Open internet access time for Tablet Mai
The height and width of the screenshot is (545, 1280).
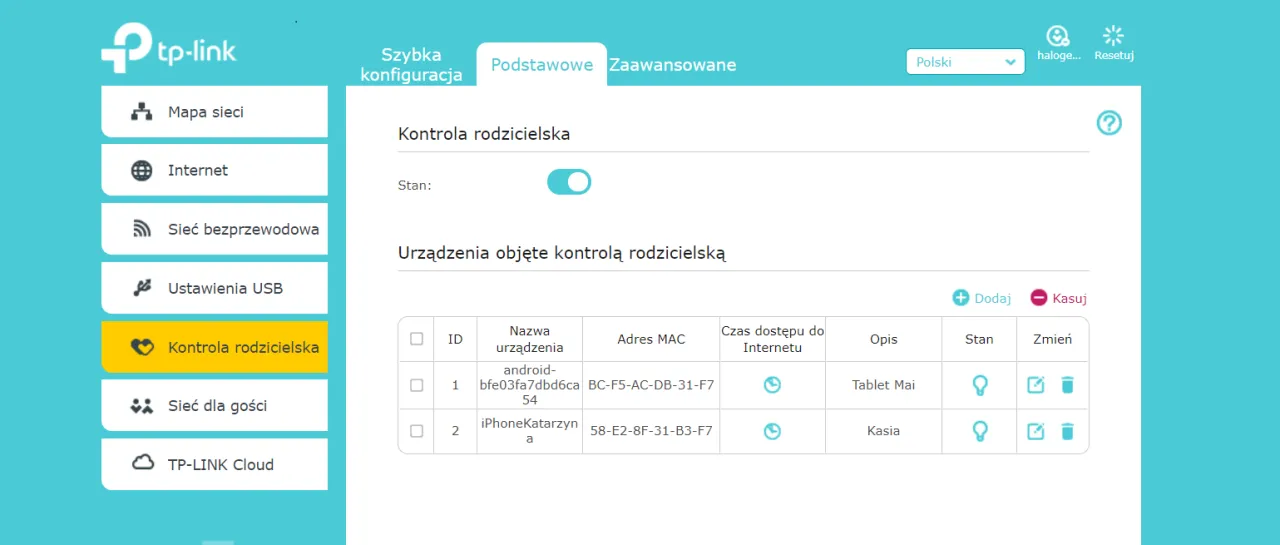772,385
